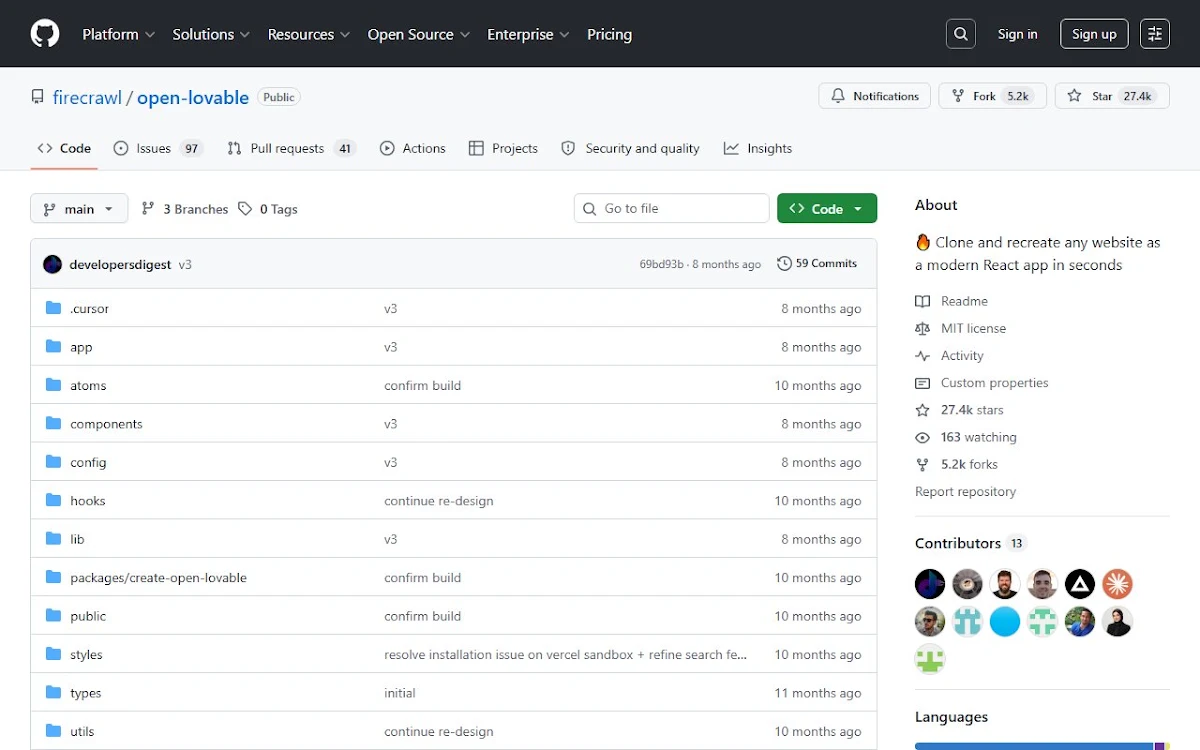The image size is (1200, 750).
Task: Open the app folder
Action: pyautogui.click(x=81, y=347)
